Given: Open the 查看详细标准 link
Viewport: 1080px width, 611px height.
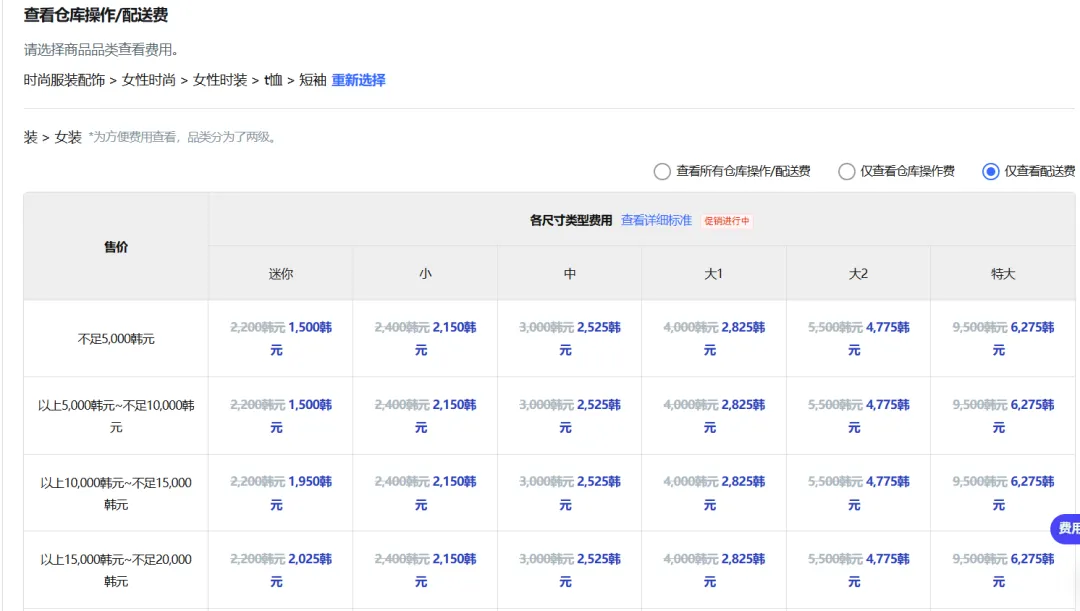Looking at the screenshot, I should 656,220.
